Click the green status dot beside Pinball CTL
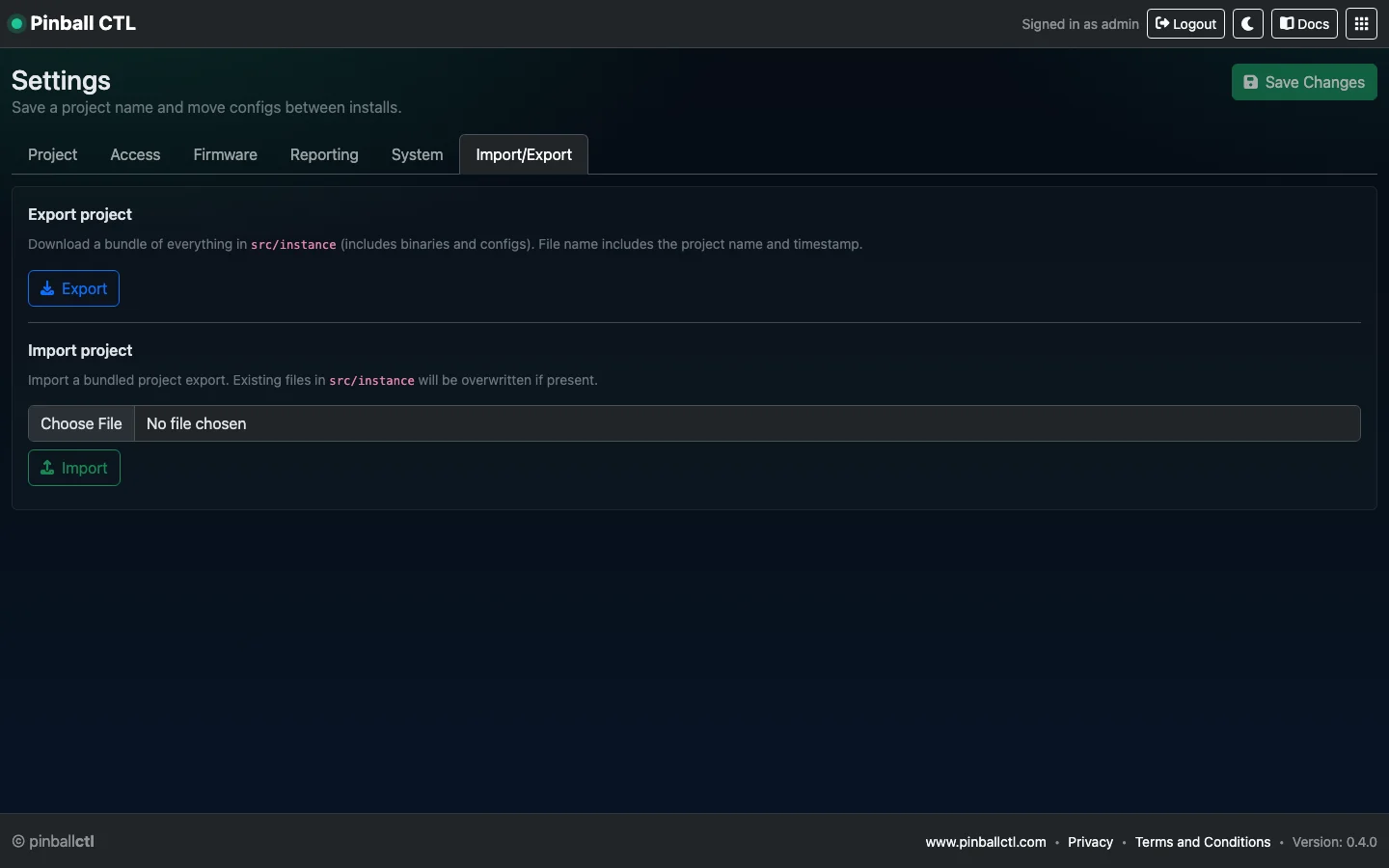 coord(16,24)
